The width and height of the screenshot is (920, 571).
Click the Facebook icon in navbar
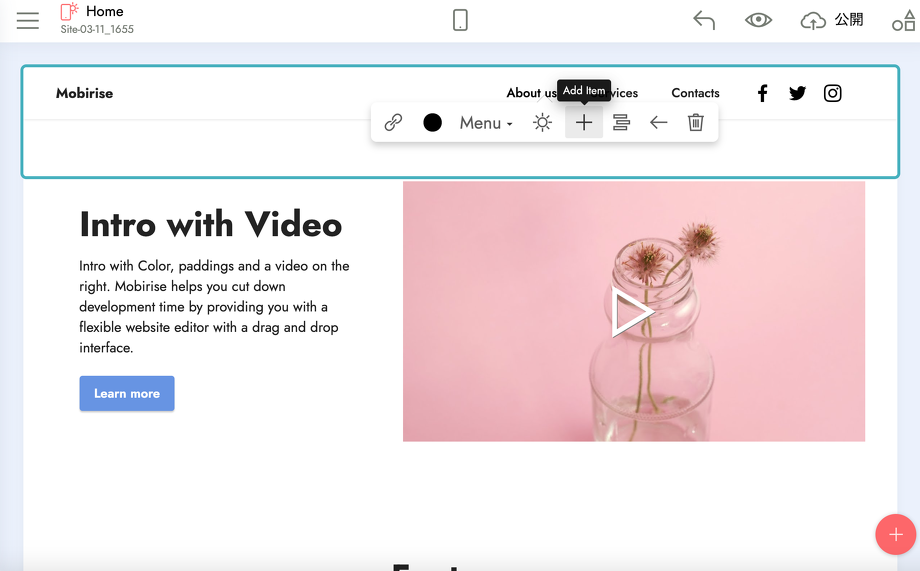762,93
